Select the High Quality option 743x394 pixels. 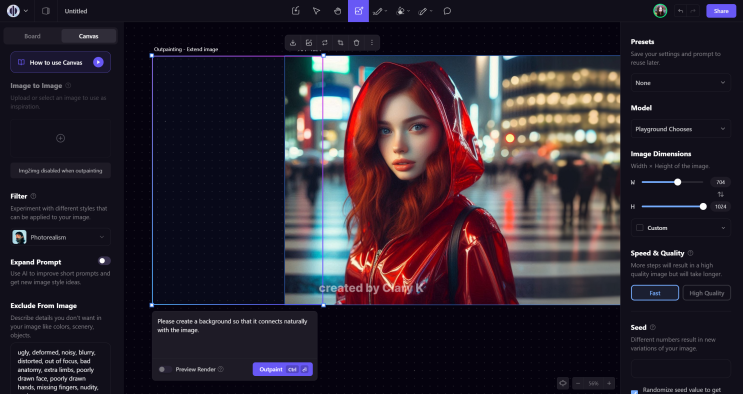point(707,293)
